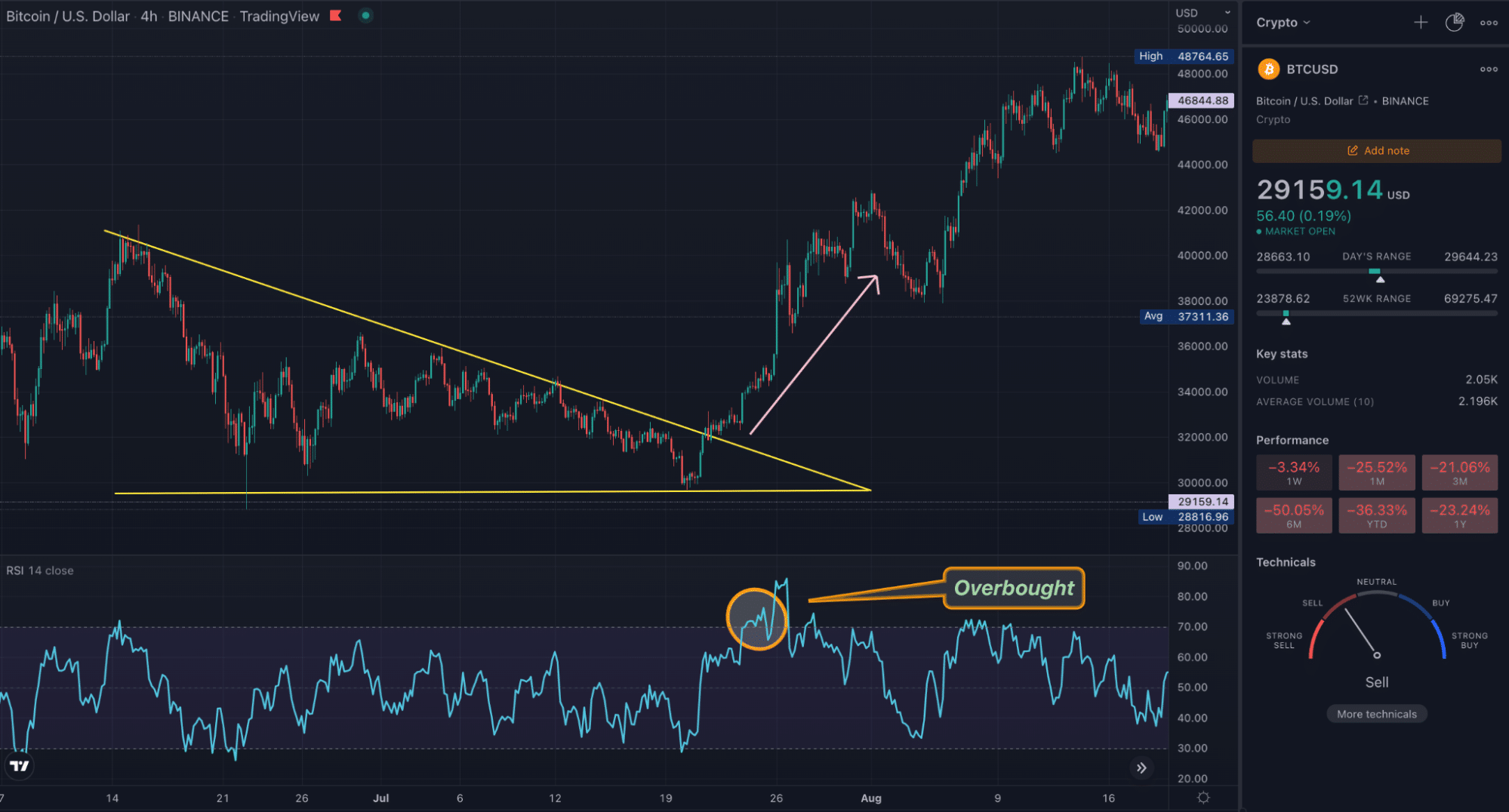
Task: Click the Performance heading
Action: [x=1292, y=440]
